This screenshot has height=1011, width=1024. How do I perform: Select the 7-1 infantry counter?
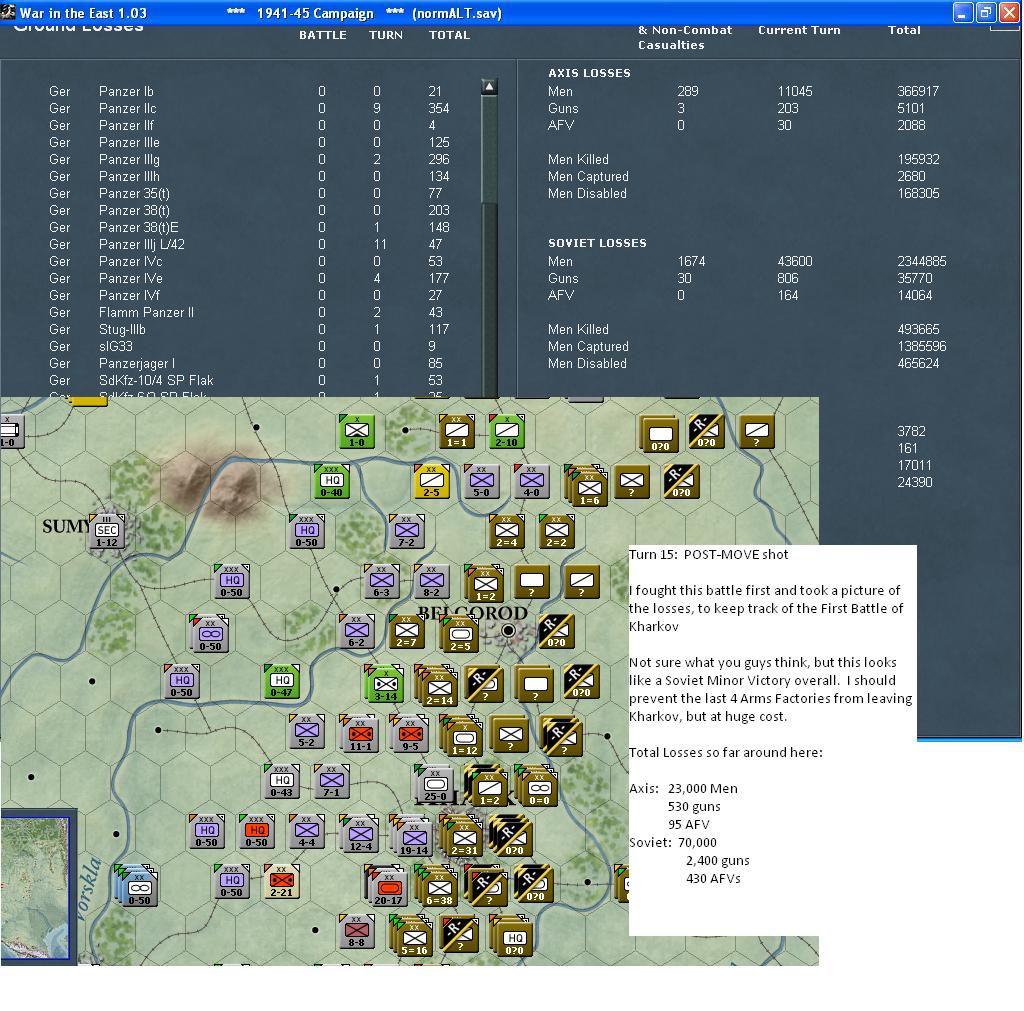coord(332,782)
